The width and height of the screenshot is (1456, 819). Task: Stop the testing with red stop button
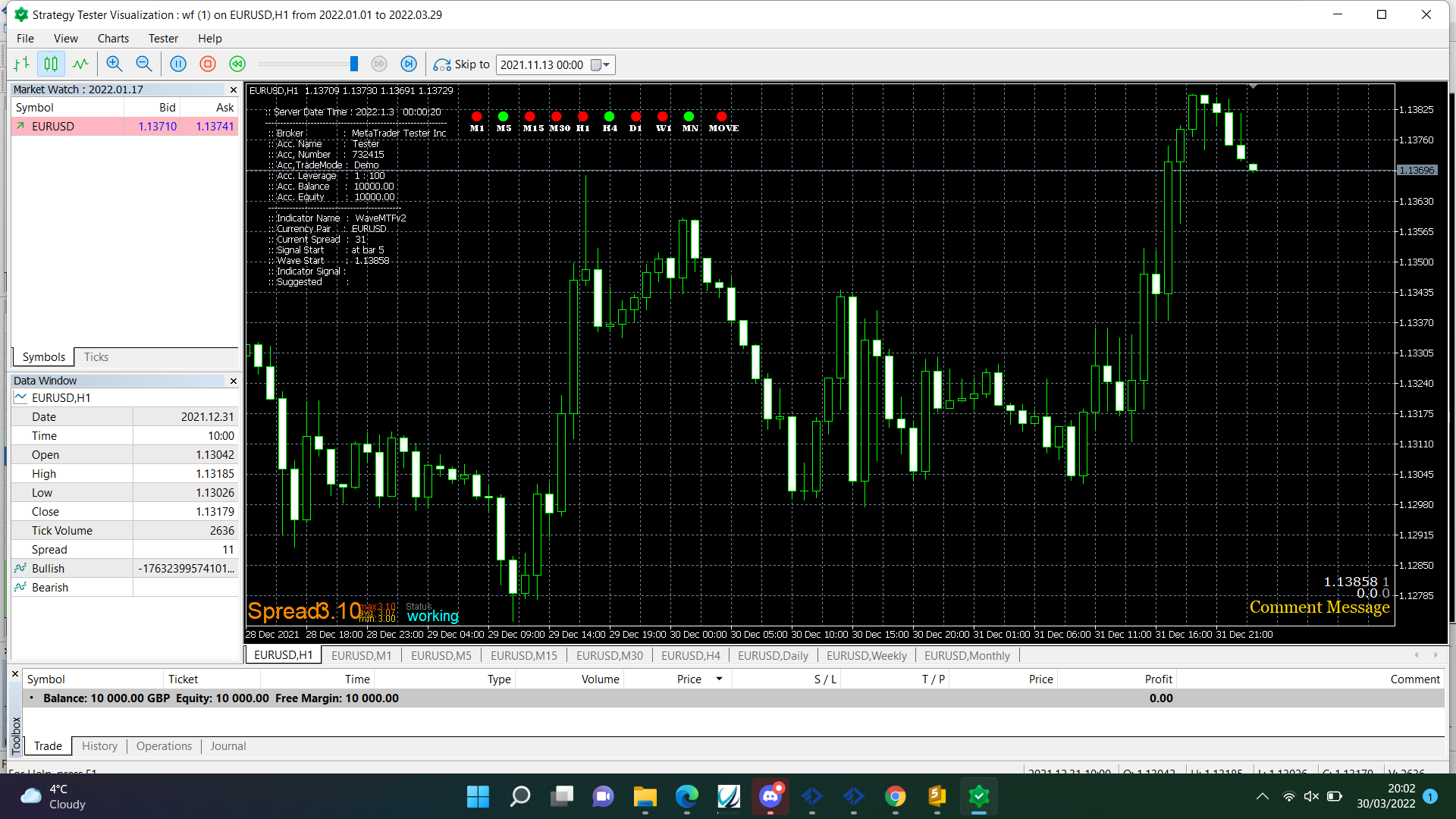point(208,64)
